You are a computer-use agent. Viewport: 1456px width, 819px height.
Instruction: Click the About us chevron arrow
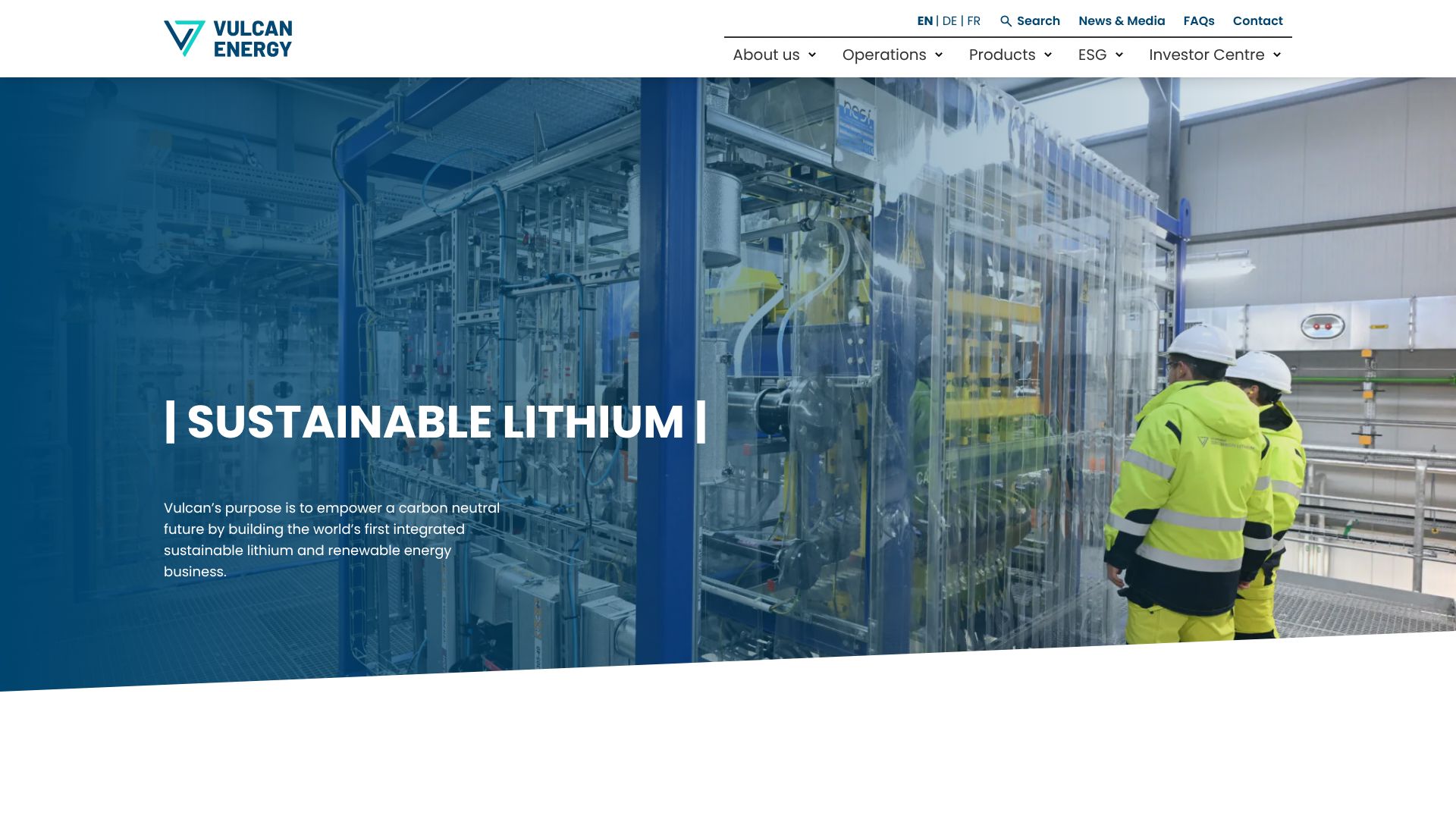812,55
